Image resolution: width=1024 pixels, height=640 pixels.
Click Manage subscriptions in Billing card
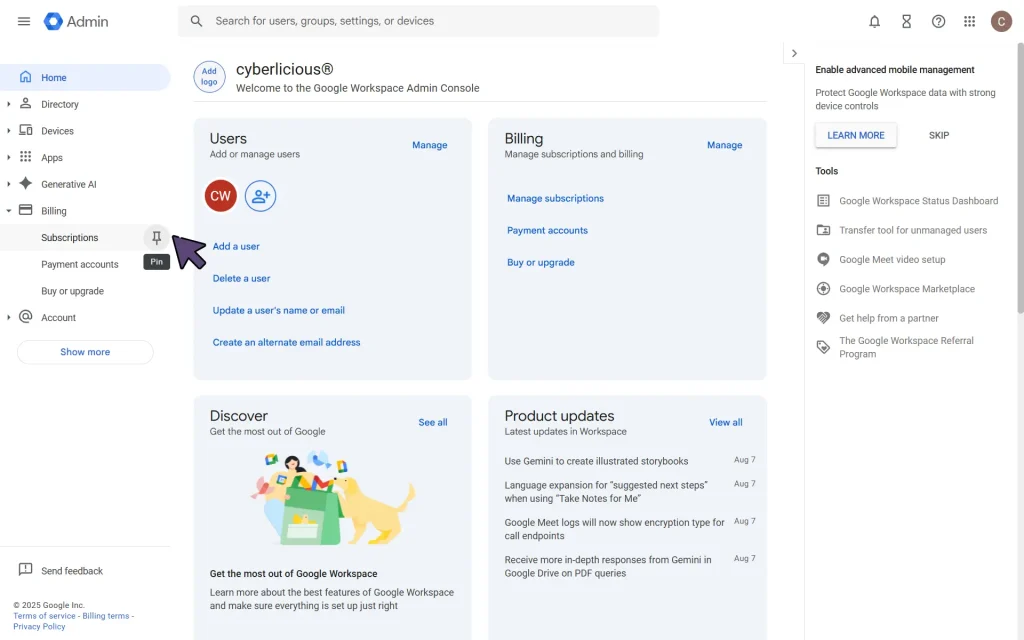[555, 199]
